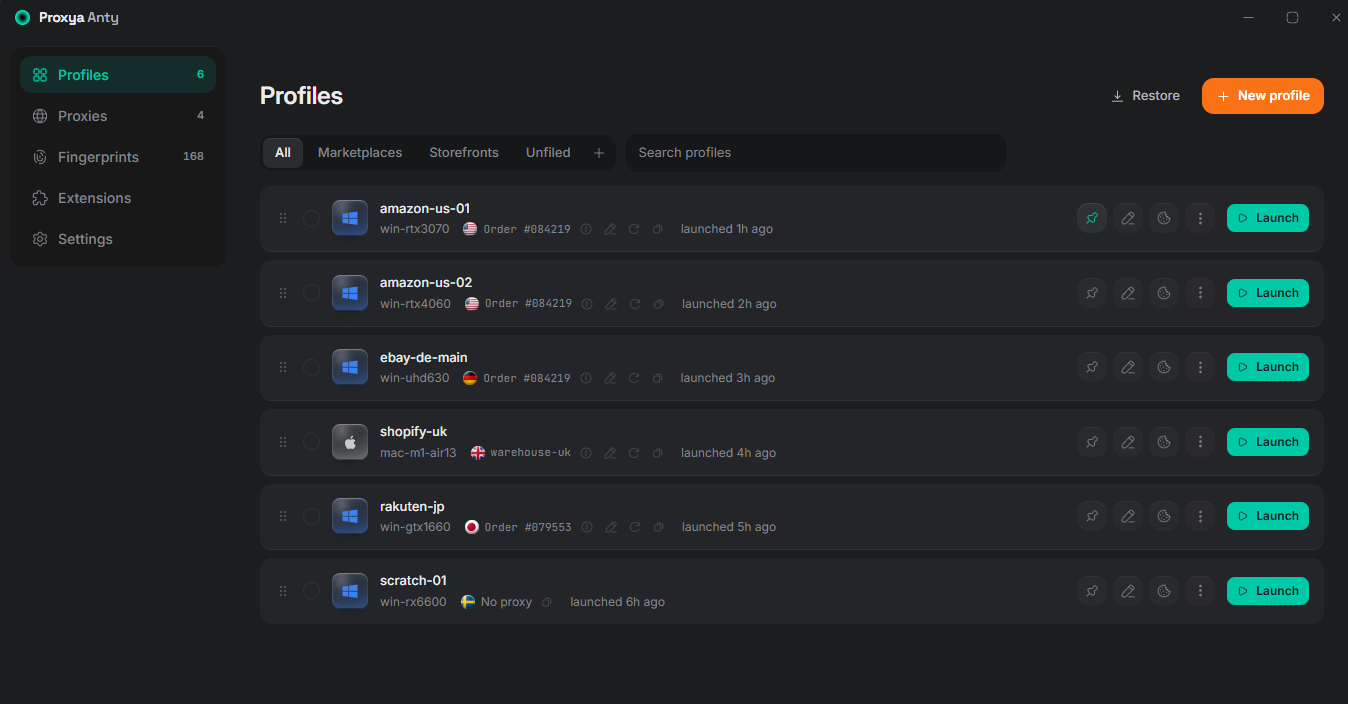Open cookies for ebay-de-main
Image resolution: width=1348 pixels, height=704 pixels.
(x=1164, y=367)
